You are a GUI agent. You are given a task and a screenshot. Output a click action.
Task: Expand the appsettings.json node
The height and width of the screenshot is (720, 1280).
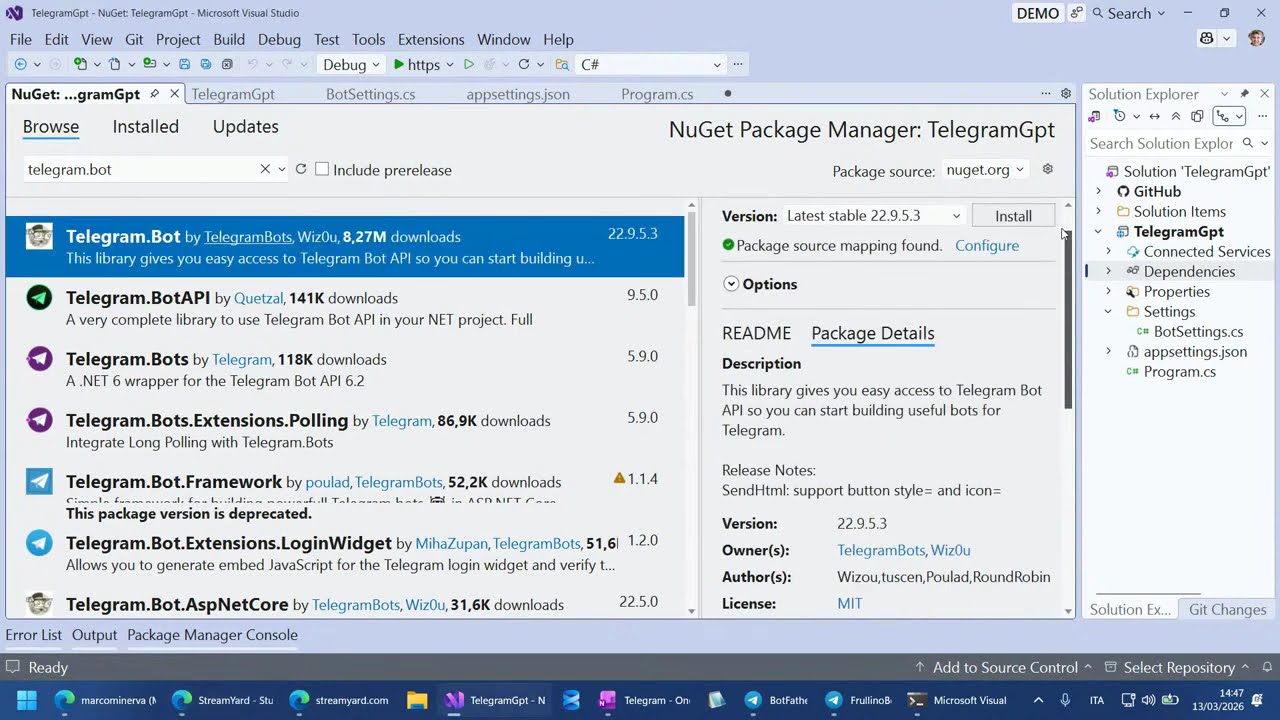coord(1108,351)
